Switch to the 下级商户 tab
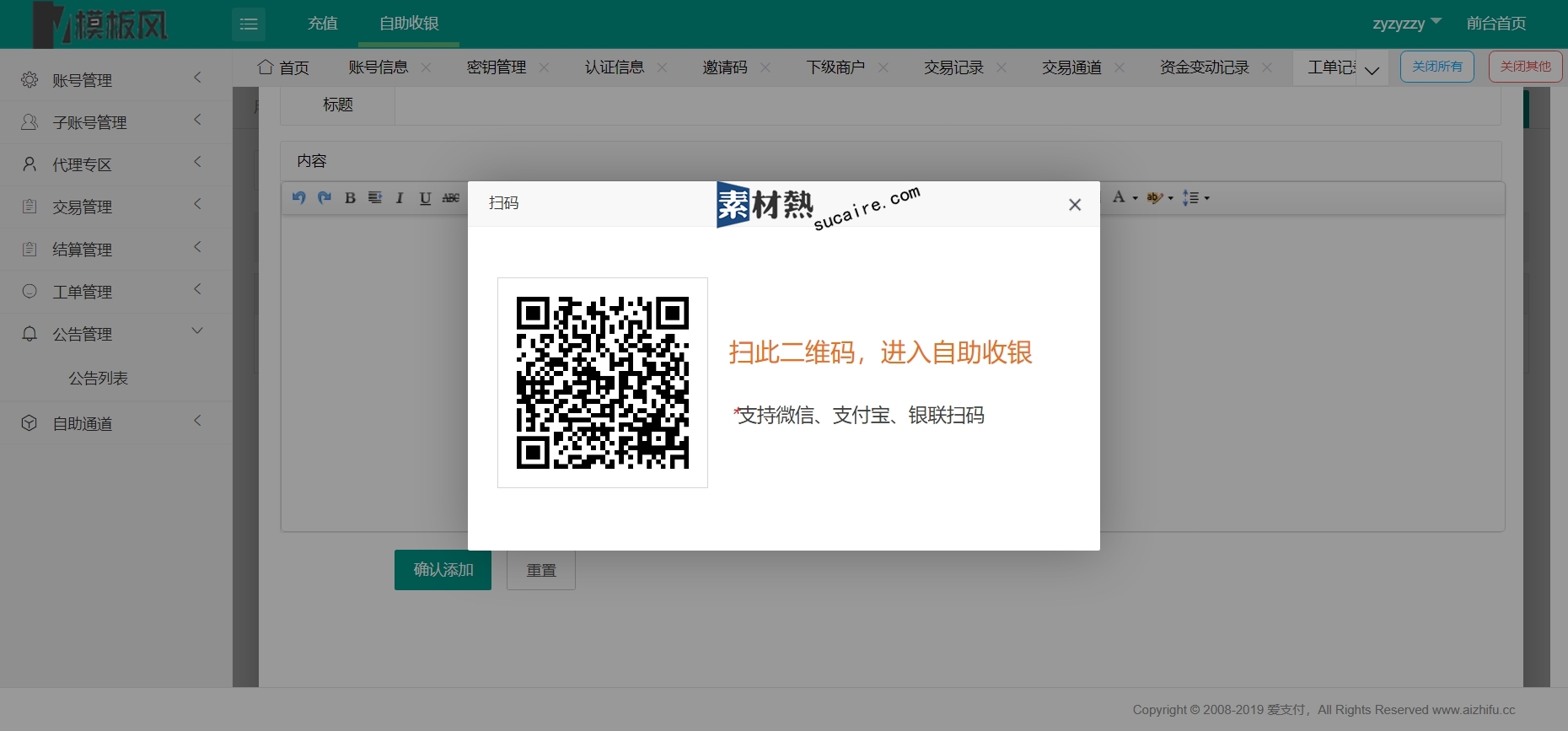1568x731 pixels. point(835,67)
